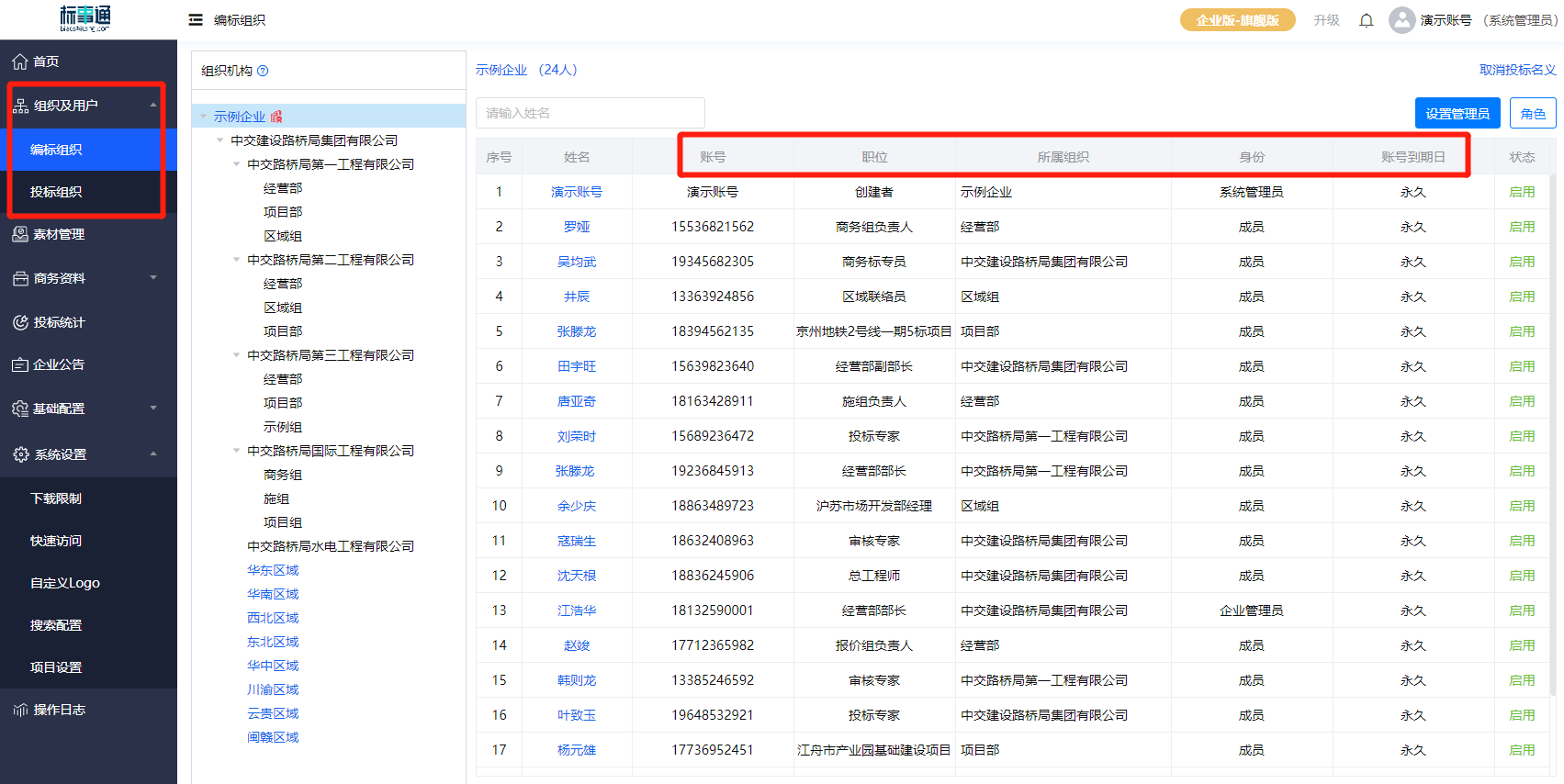Open 自定义Logo menu item

pyautogui.click(x=88, y=583)
